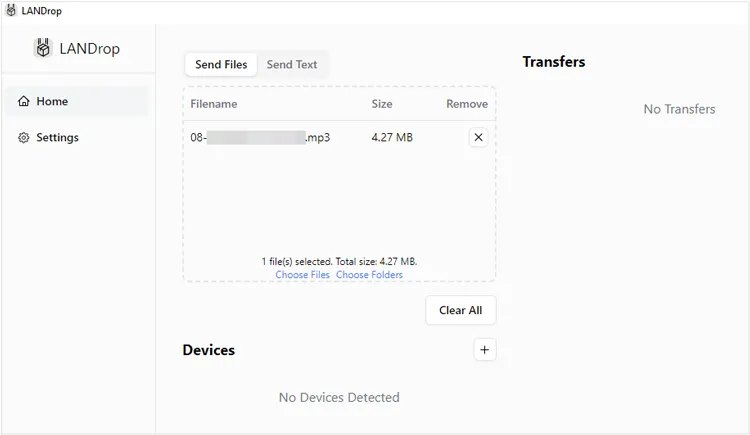750x435 pixels.
Task: Click the Transfers heading
Action: pos(554,62)
